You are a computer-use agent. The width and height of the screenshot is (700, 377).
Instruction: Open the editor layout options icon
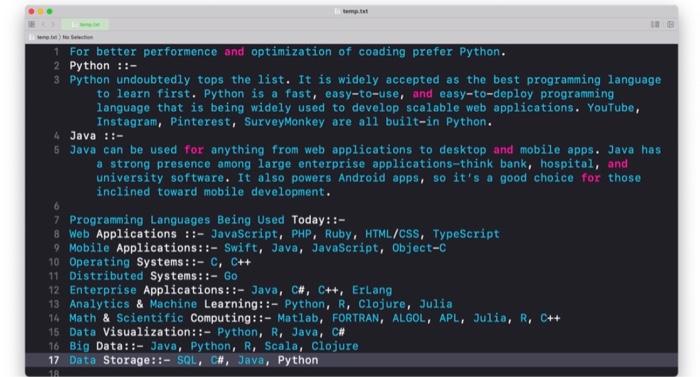655,24
